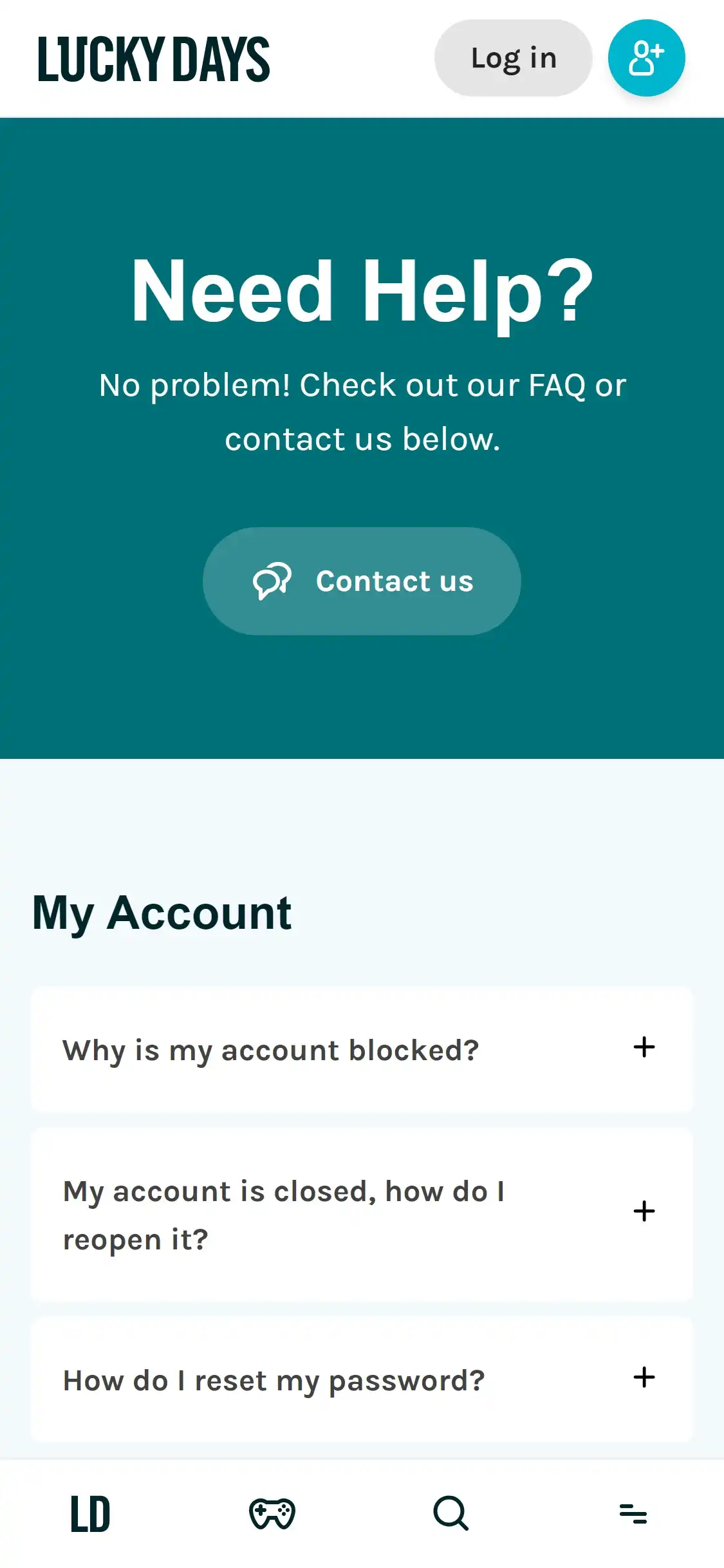Expand "How do I reset my password?"
The image size is (724, 1568).
coord(274,1380)
